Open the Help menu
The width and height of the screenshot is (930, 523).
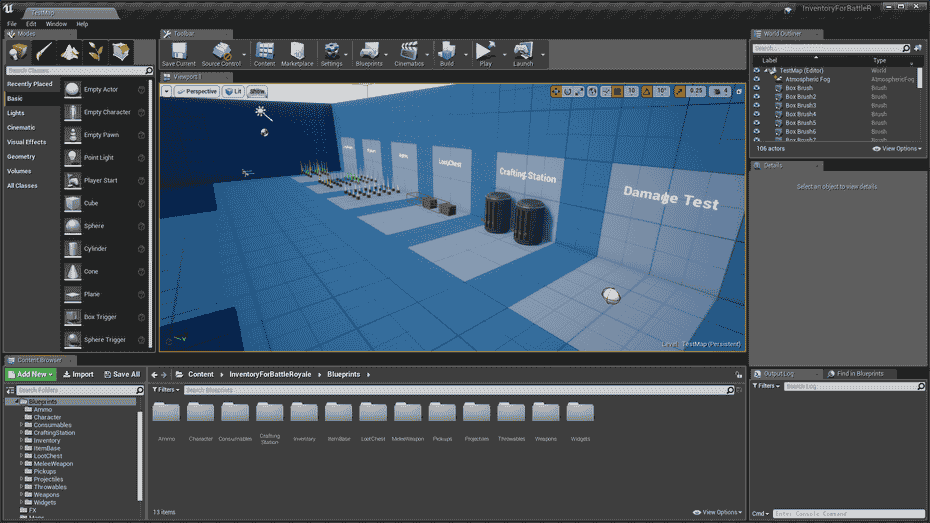pos(82,24)
